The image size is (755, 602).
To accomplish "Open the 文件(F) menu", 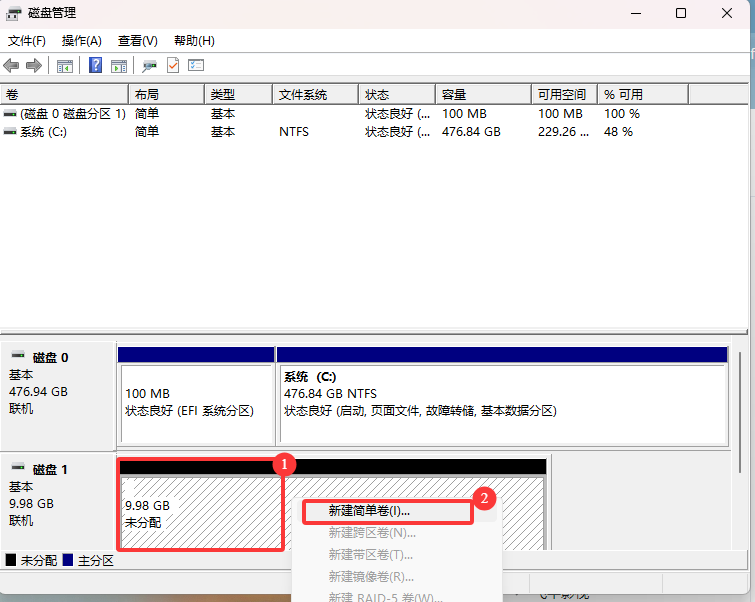I will 27,41.
